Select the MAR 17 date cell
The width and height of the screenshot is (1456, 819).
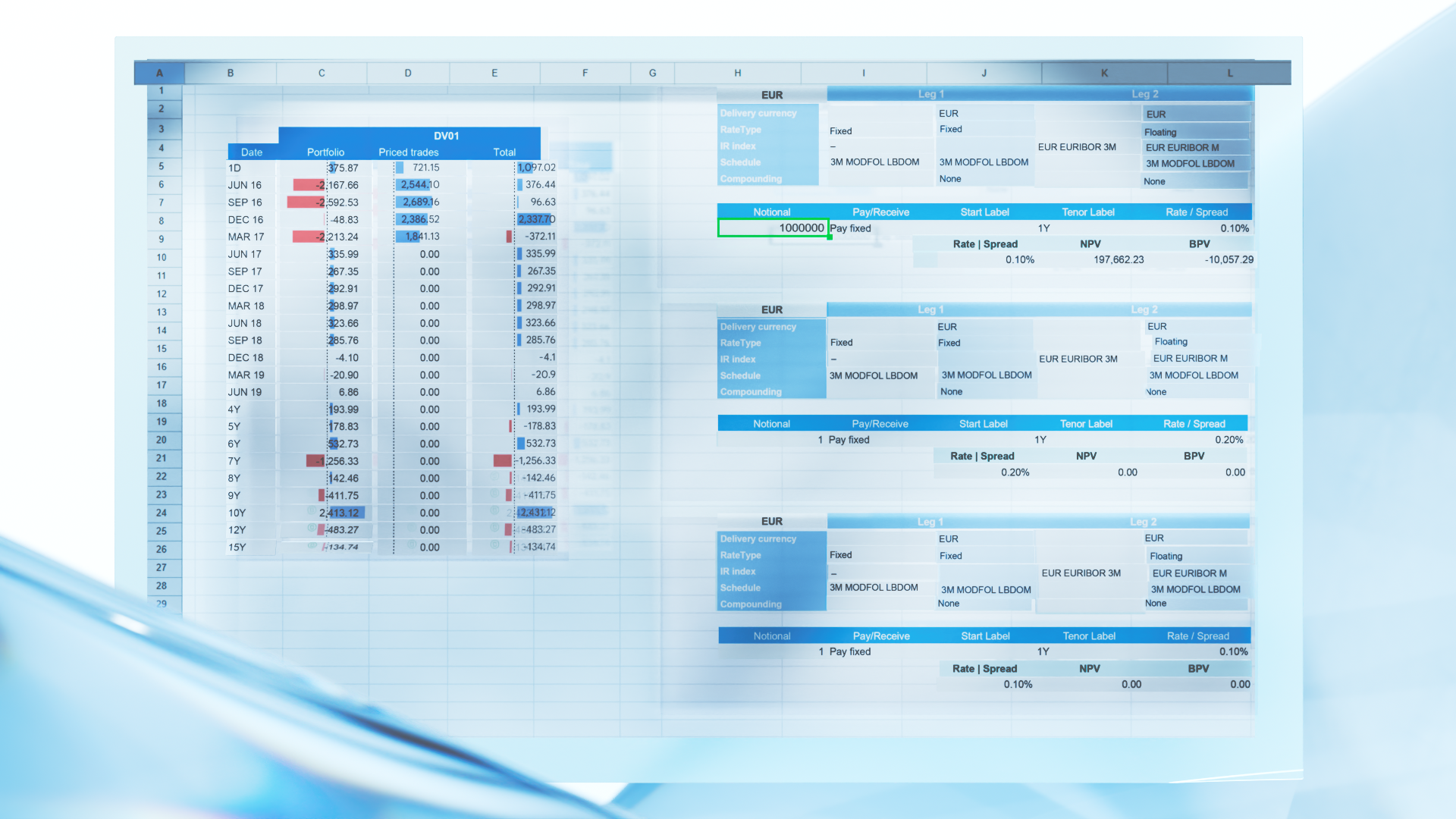246,237
